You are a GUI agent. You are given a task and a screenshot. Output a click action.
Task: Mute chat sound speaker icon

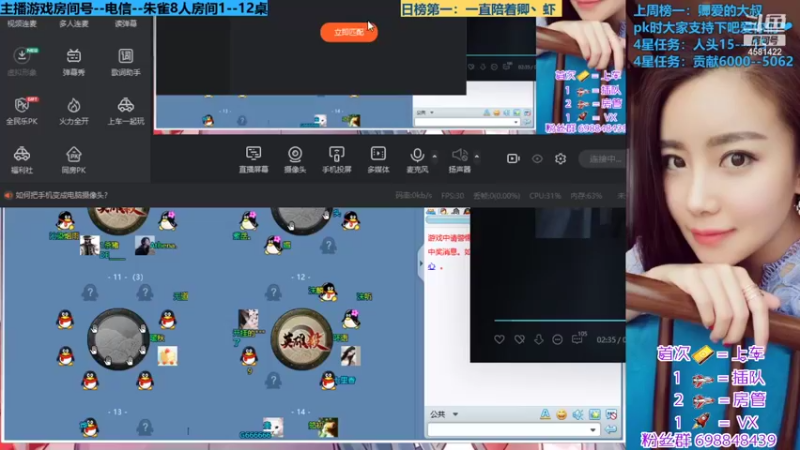[578, 414]
